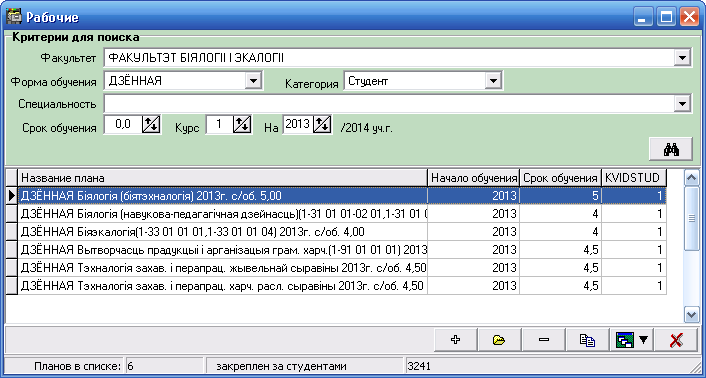Sort by Начало обучения column header
Image resolution: width=706 pixels, height=378 pixels.
(474, 178)
